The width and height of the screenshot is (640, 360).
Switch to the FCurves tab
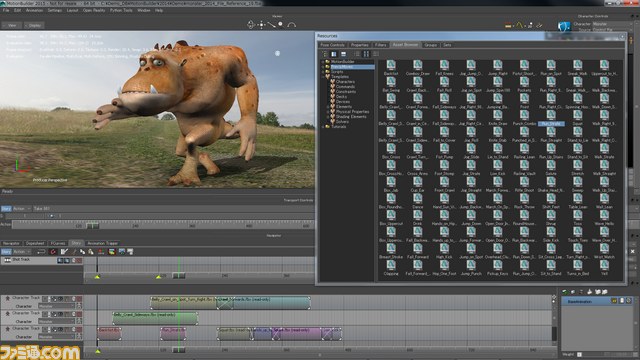click(x=58, y=243)
